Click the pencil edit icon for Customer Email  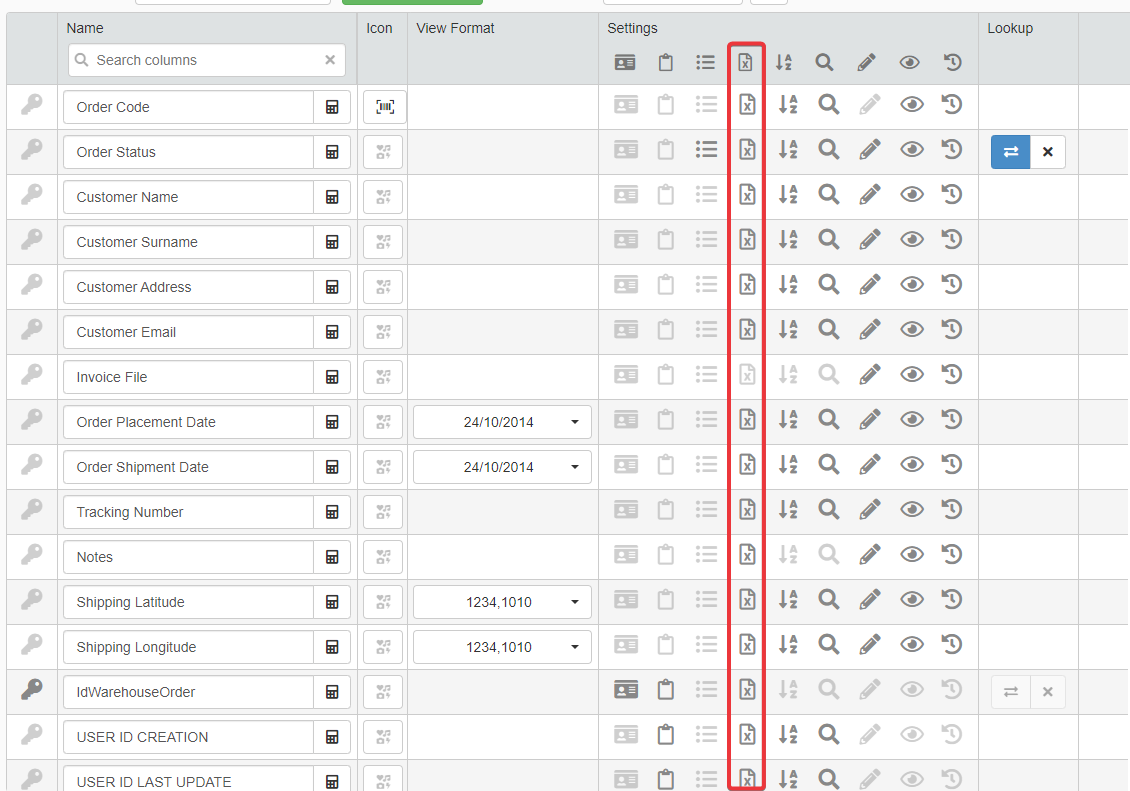click(870, 330)
